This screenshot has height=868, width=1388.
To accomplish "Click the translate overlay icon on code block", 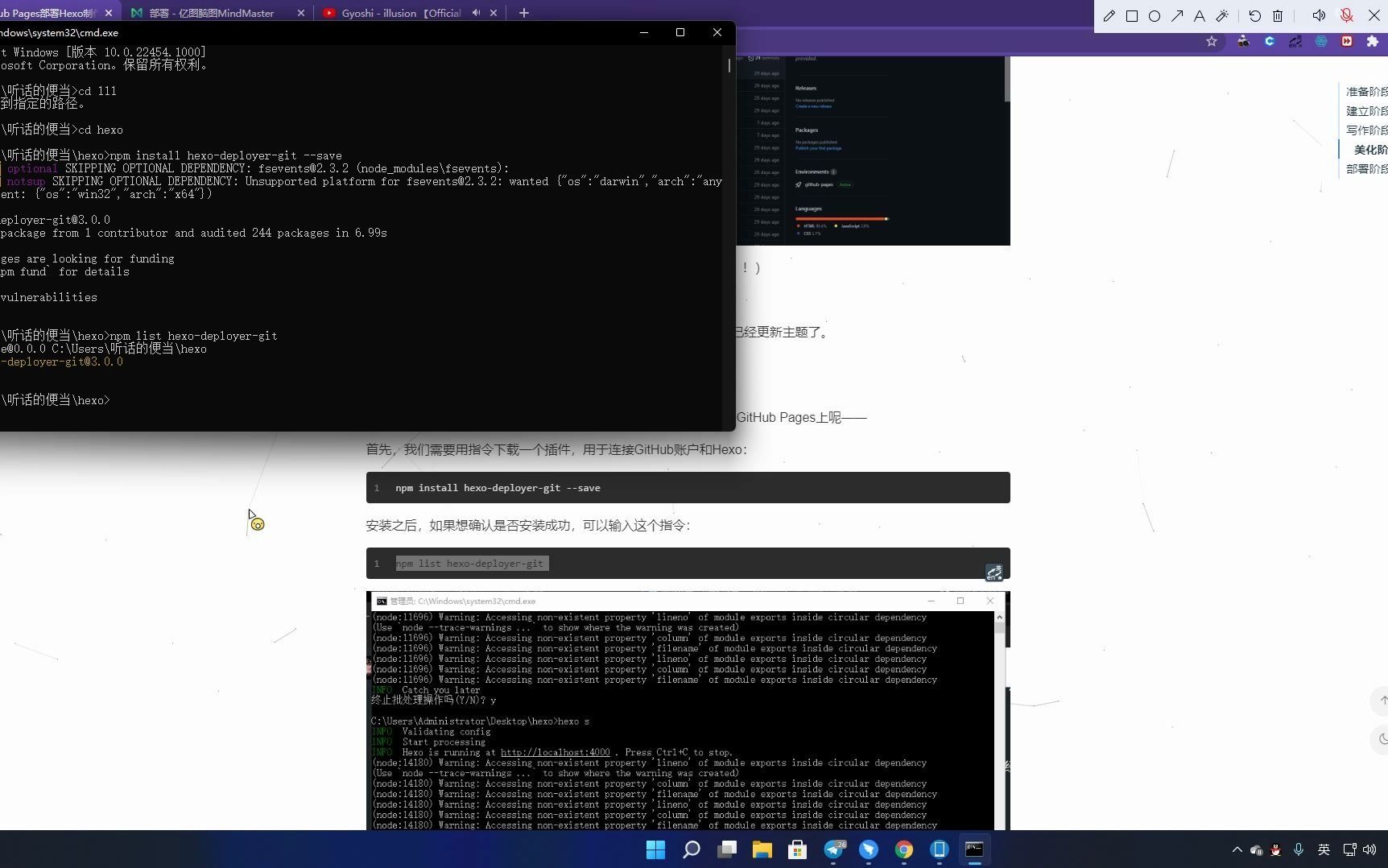I will coord(994,572).
